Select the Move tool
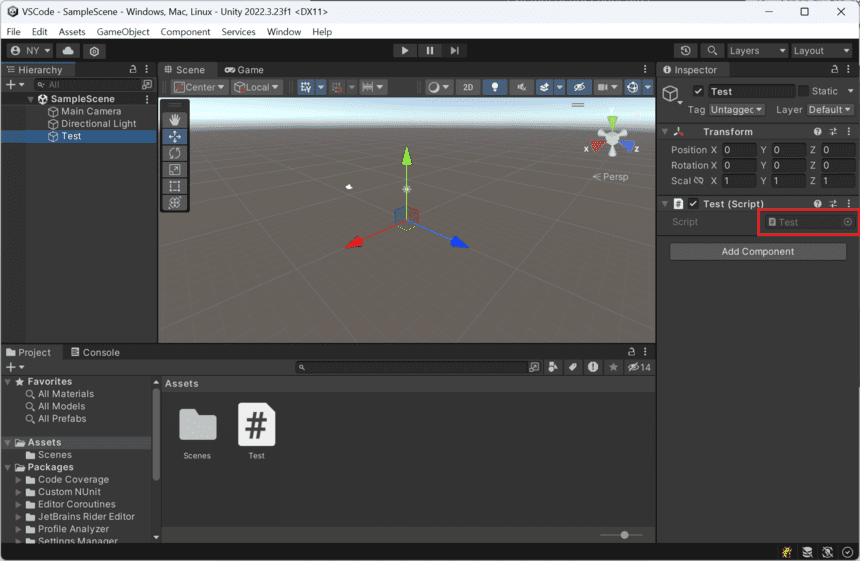This screenshot has width=860, height=561. coord(174,137)
